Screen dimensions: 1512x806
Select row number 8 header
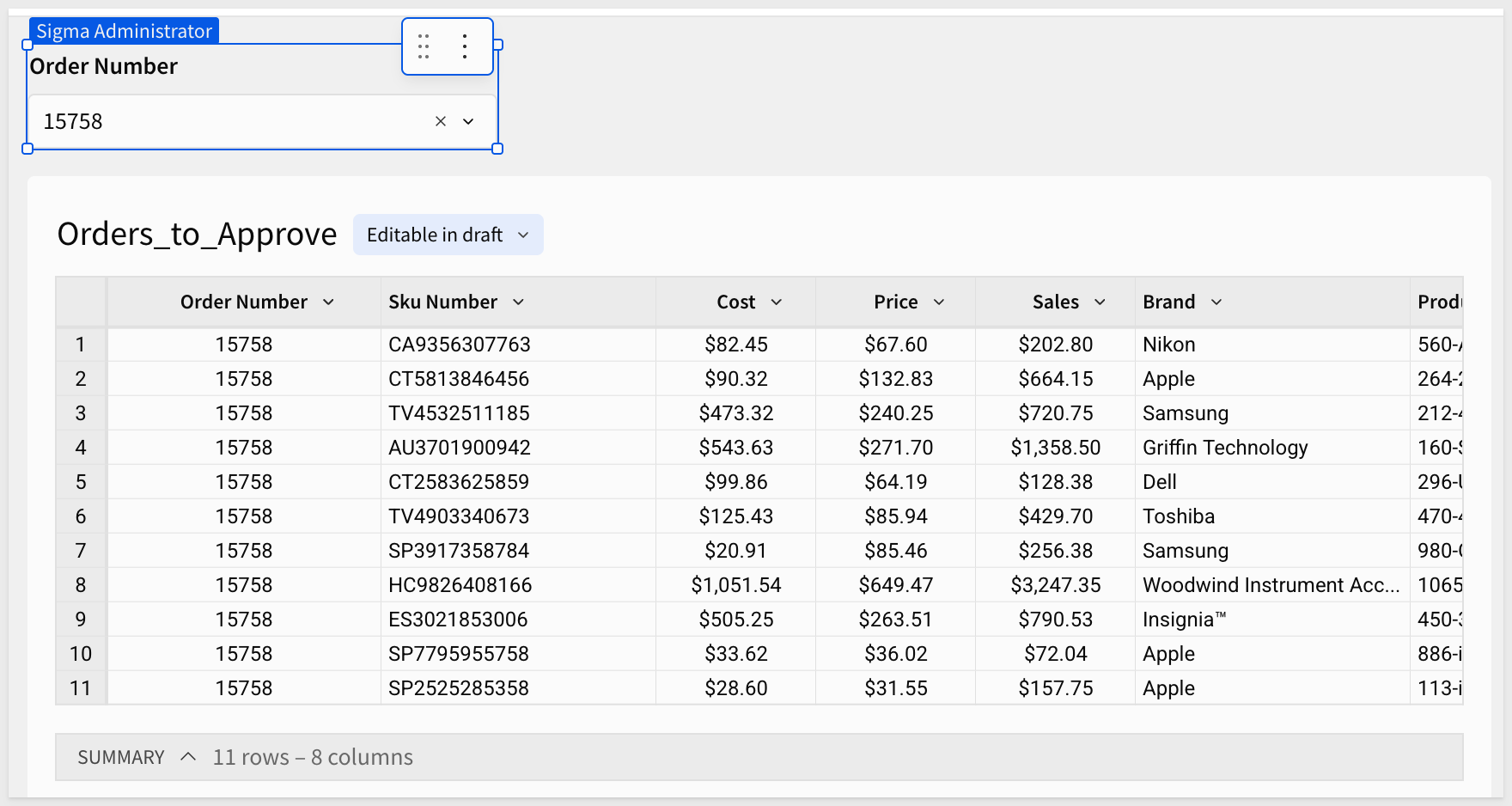click(x=81, y=585)
